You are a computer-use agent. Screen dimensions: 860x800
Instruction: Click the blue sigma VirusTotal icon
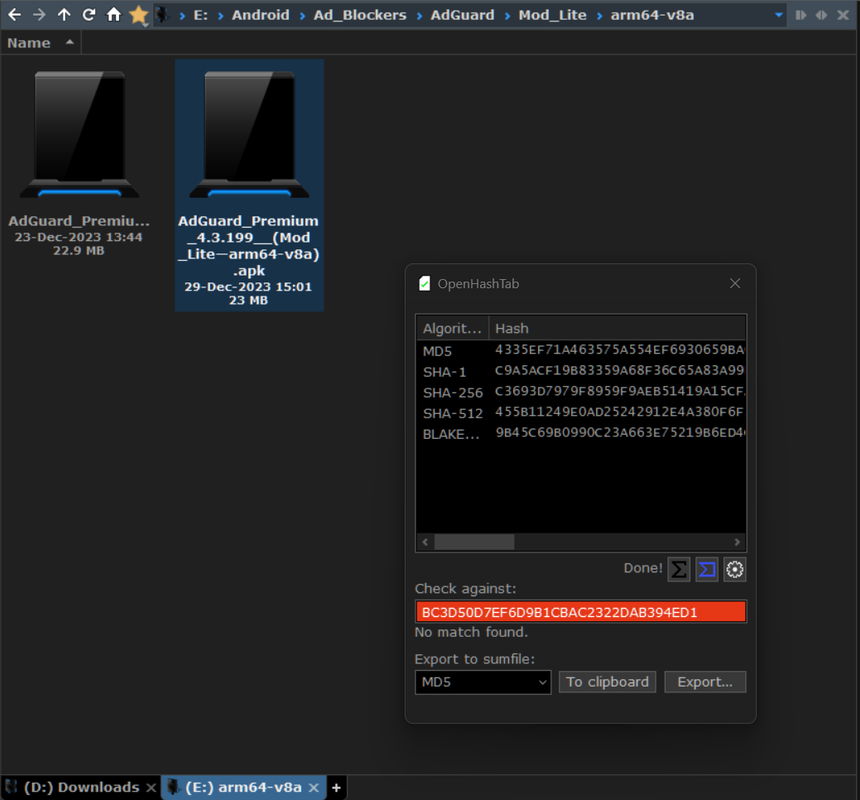click(706, 569)
